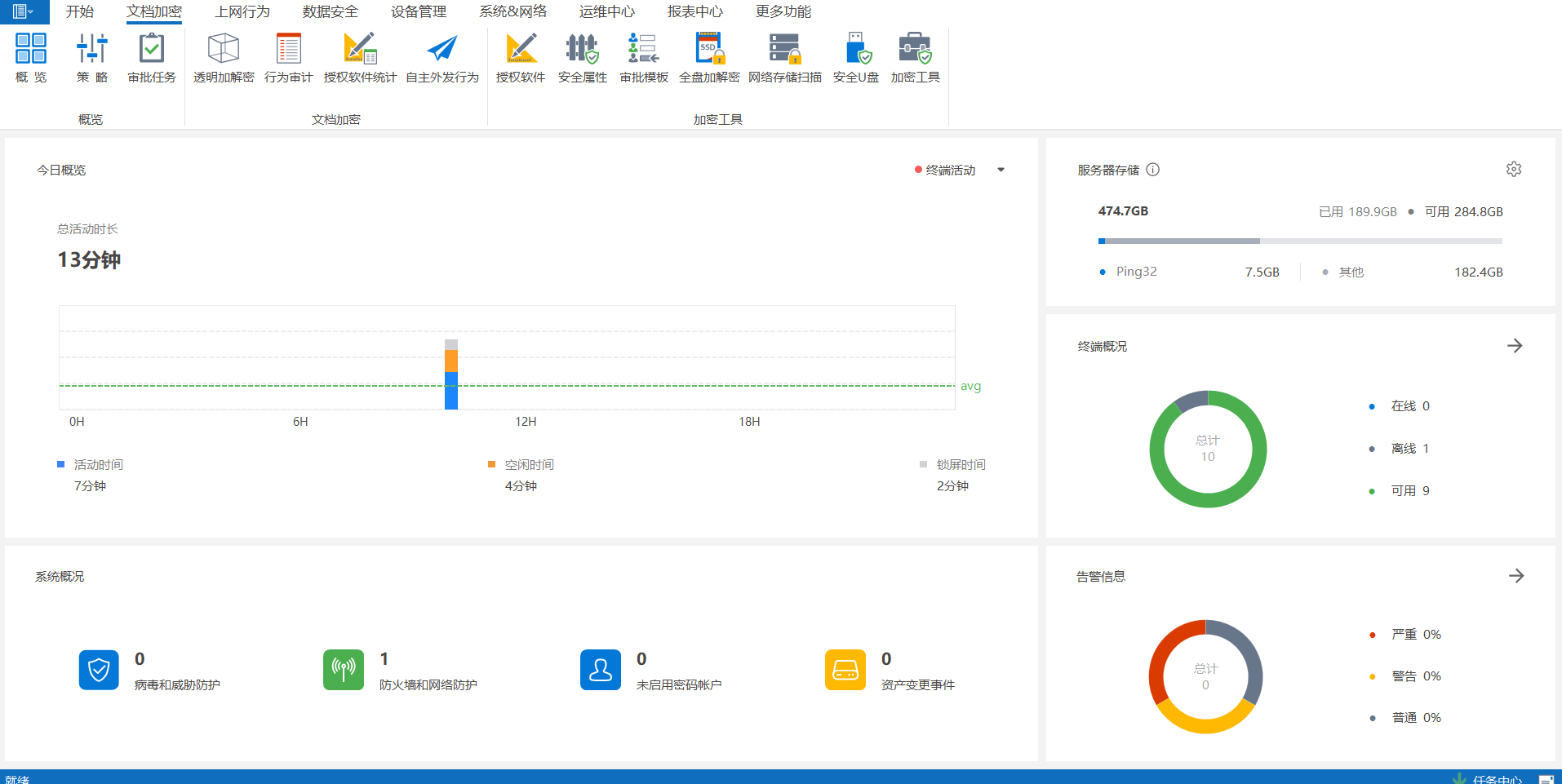Expand the 终端活动 dropdown

[x=1001, y=170]
